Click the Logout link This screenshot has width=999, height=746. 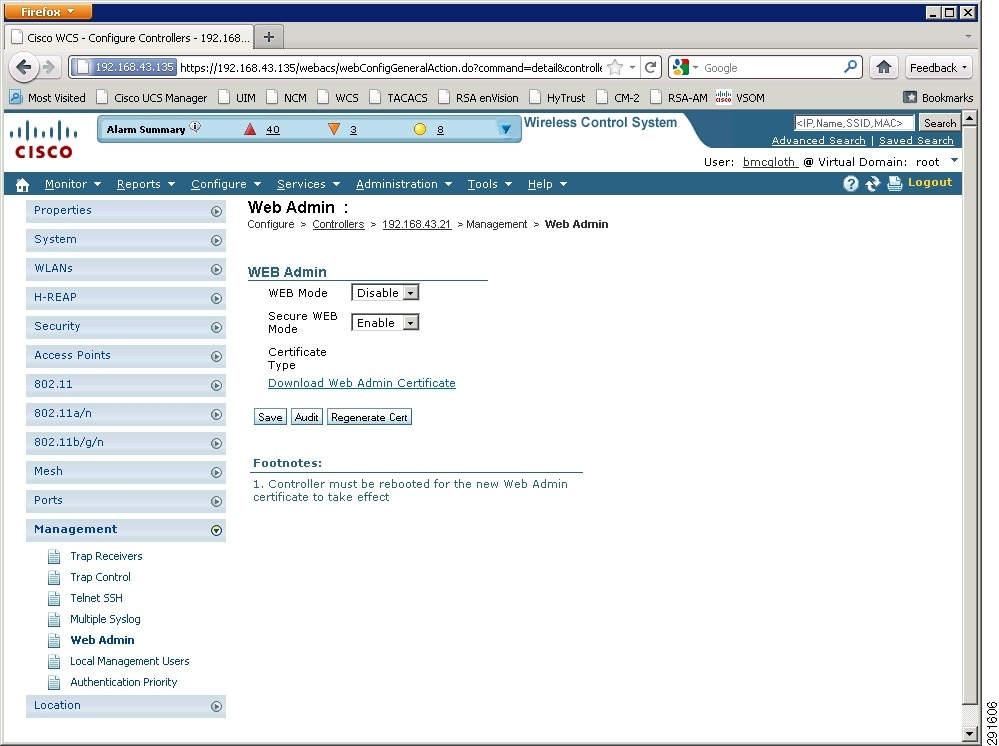(x=930, y=182)
